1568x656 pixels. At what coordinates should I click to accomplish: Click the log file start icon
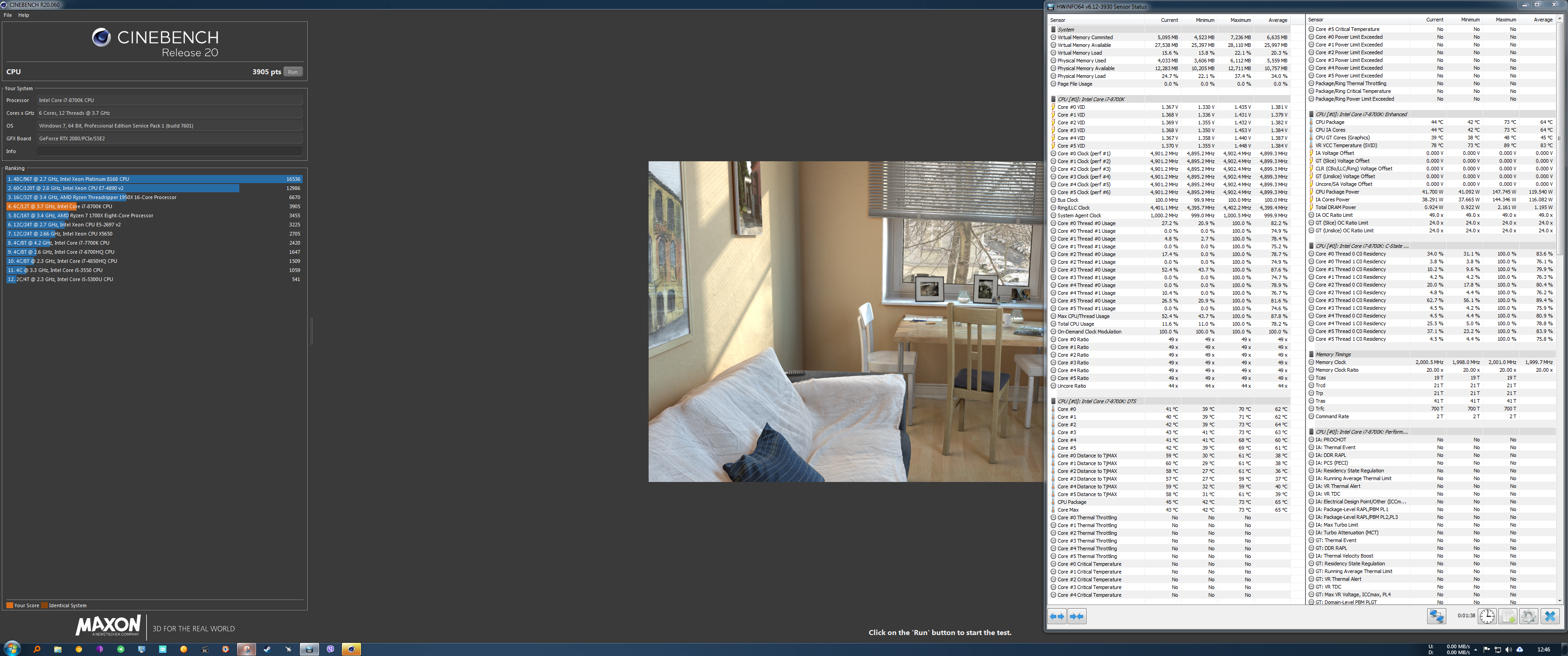pos(1508,616)
